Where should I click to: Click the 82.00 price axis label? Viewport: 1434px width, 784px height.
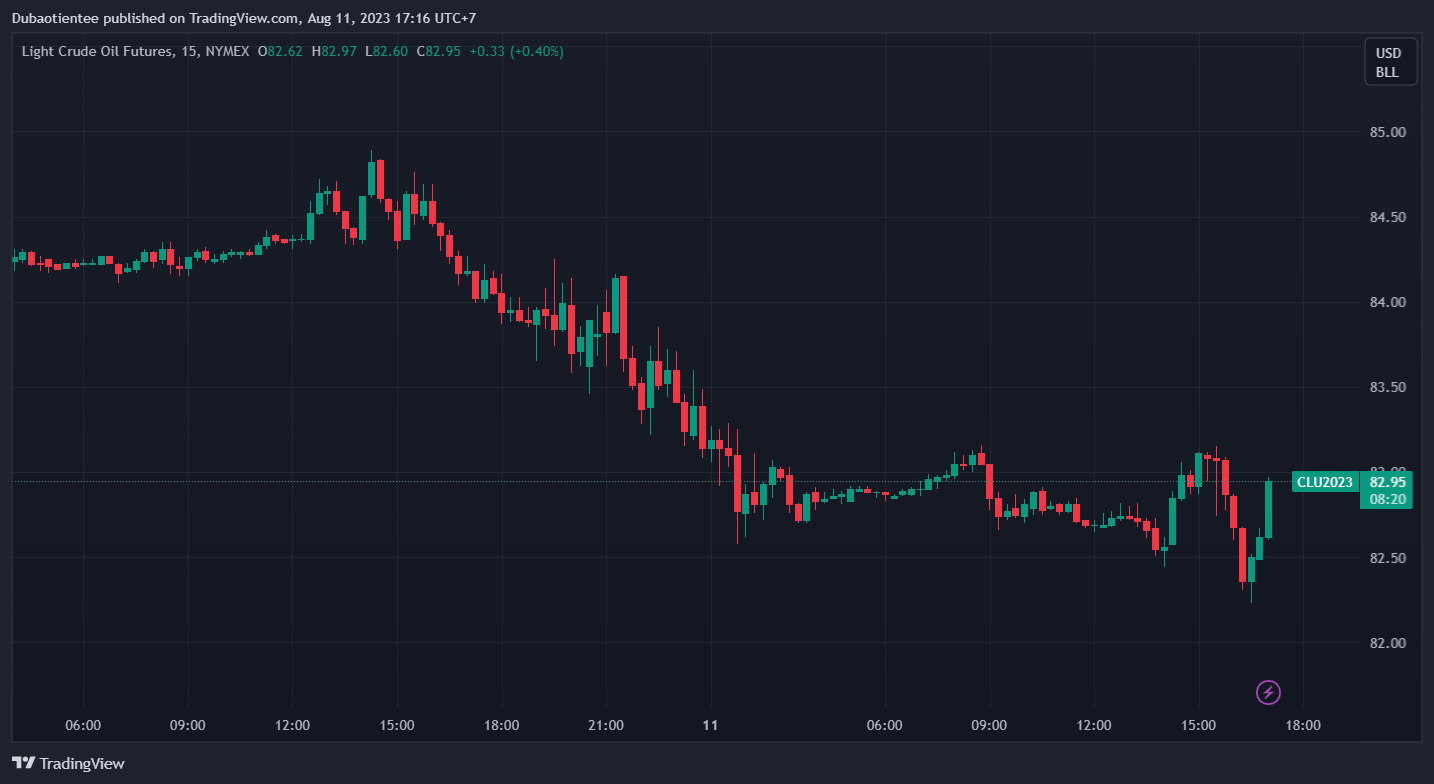(1386, 643)
